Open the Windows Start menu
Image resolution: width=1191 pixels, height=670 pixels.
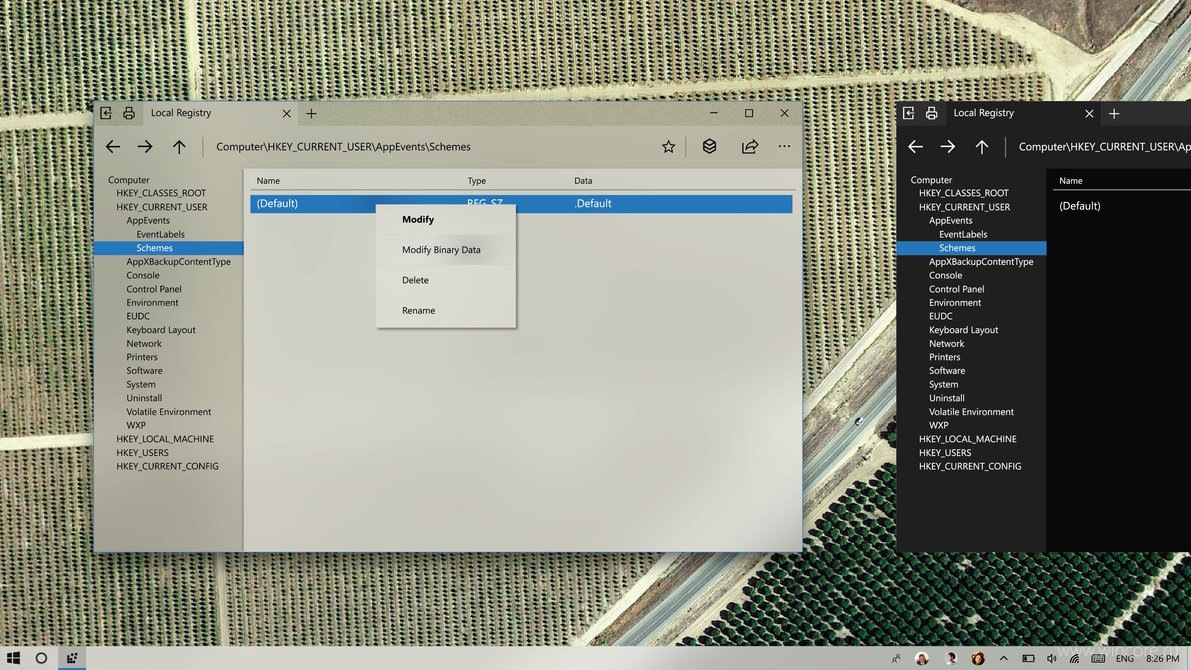(x=13, y=658)
